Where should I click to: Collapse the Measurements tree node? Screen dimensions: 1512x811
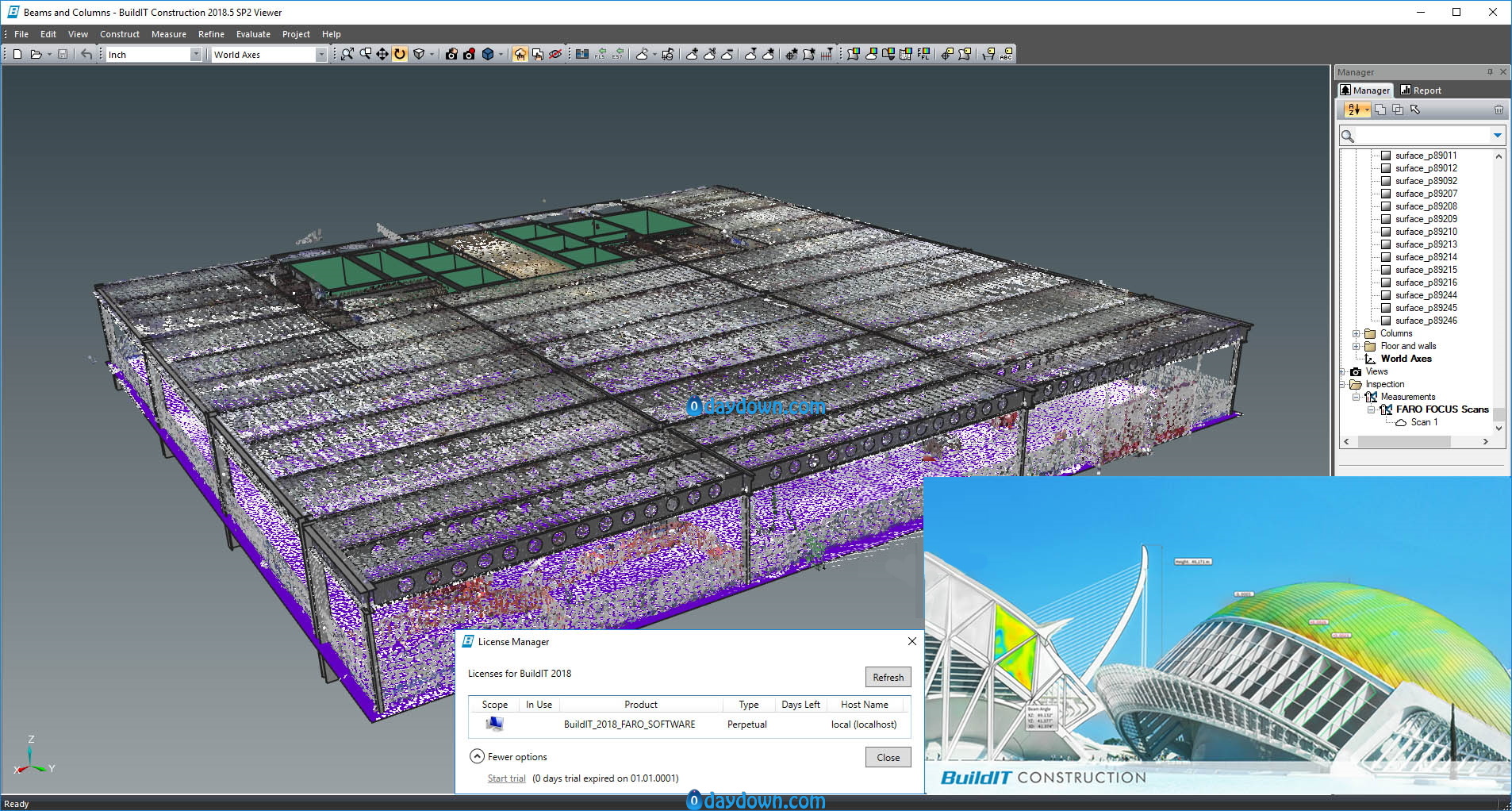pos(1356,397)
